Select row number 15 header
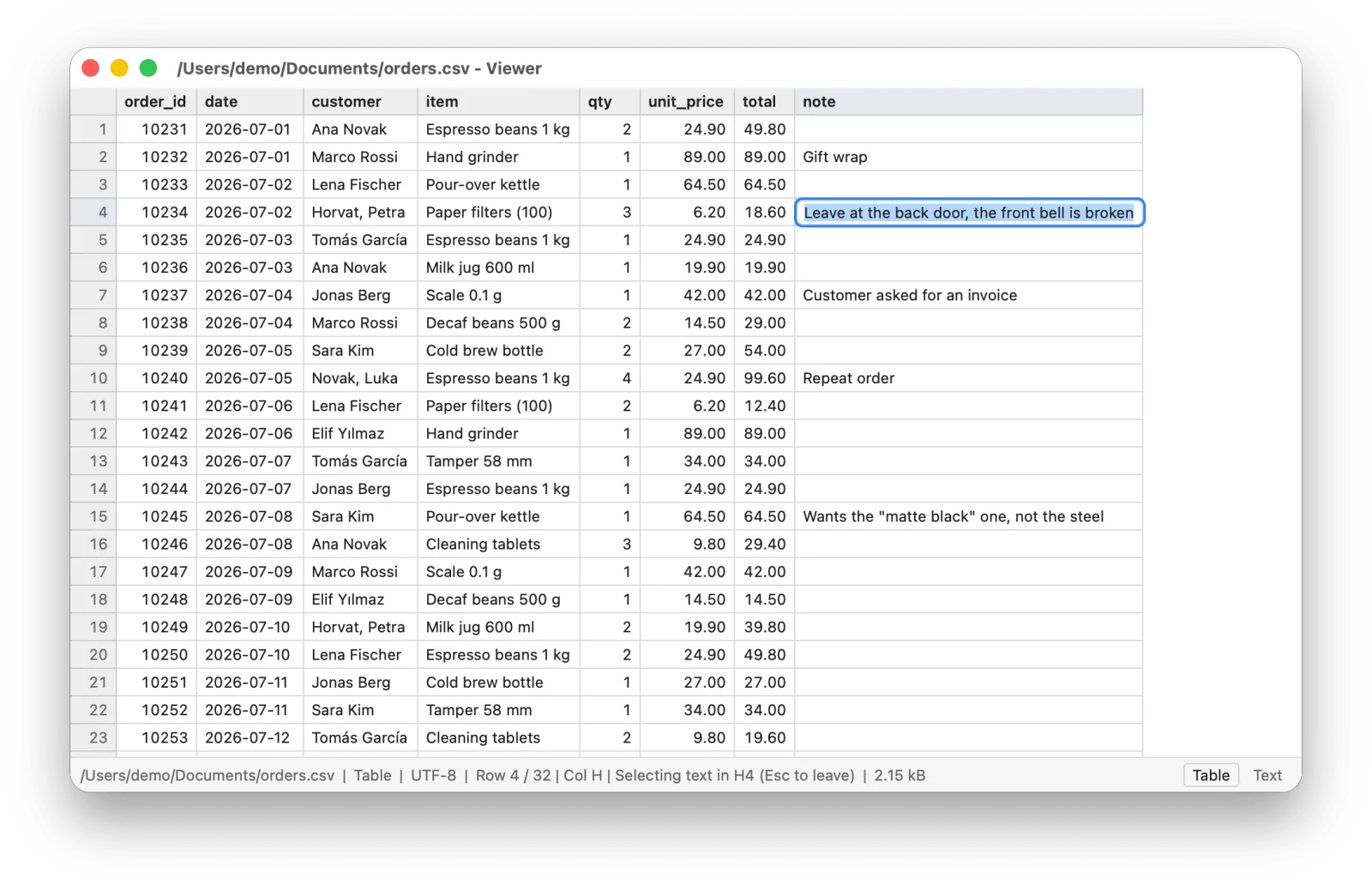1372x885 pixels. tap(93, 516)
